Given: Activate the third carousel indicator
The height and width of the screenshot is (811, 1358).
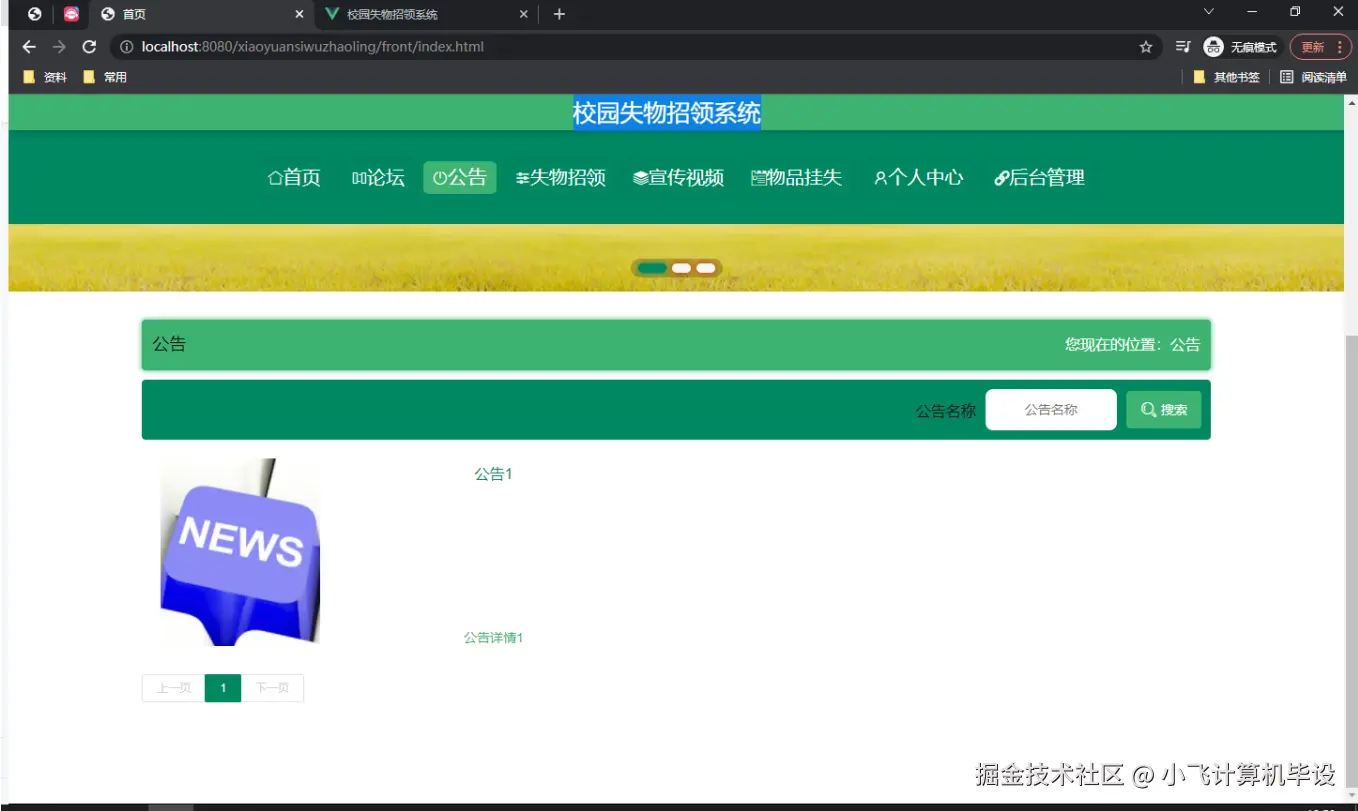Looking at the screenshot, I should pos(706,268).
